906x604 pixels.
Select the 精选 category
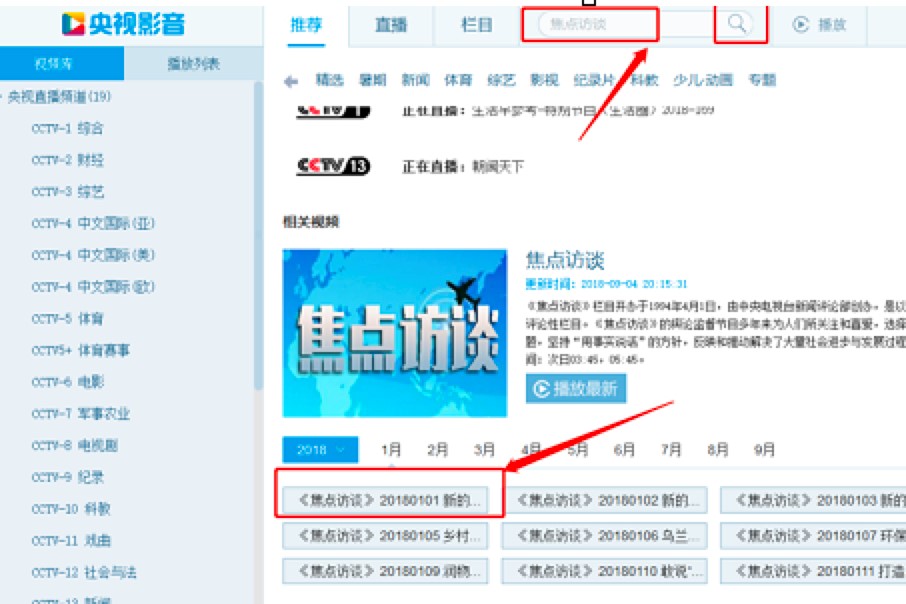click(x=329, y=80)
